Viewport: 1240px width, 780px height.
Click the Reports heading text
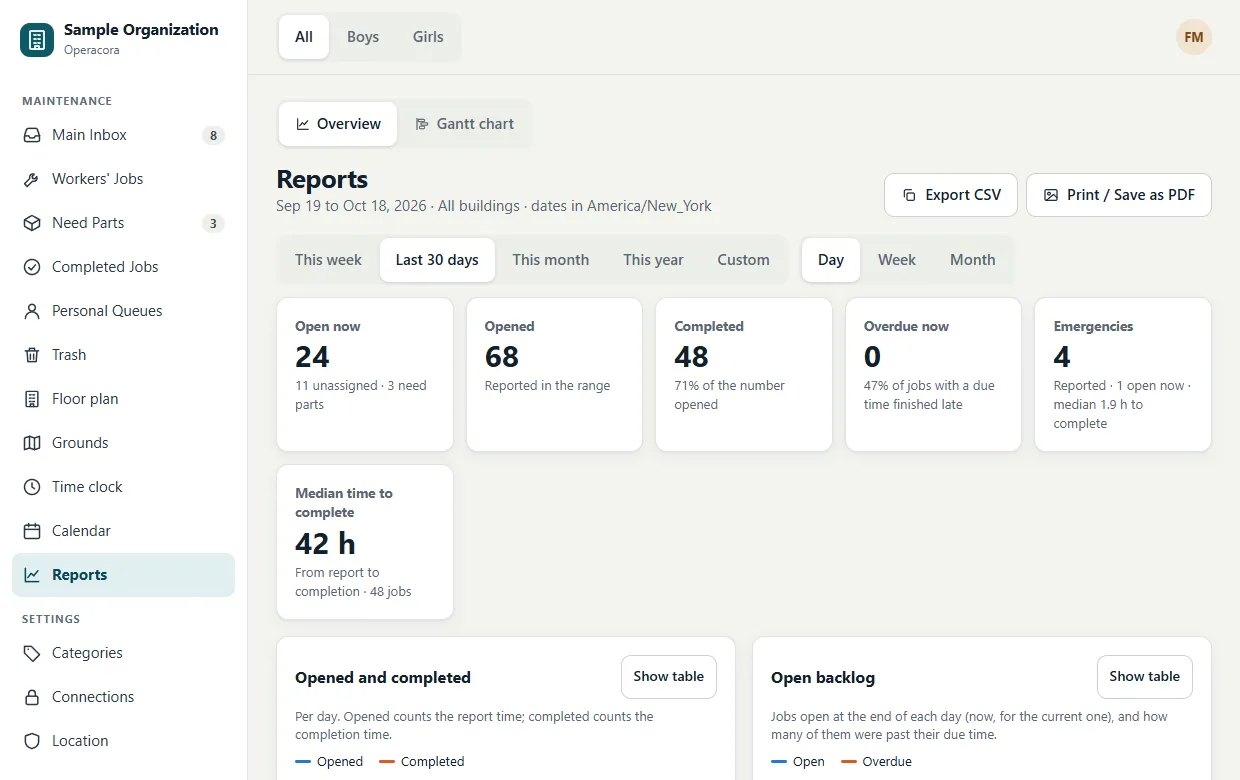[322, 179]
